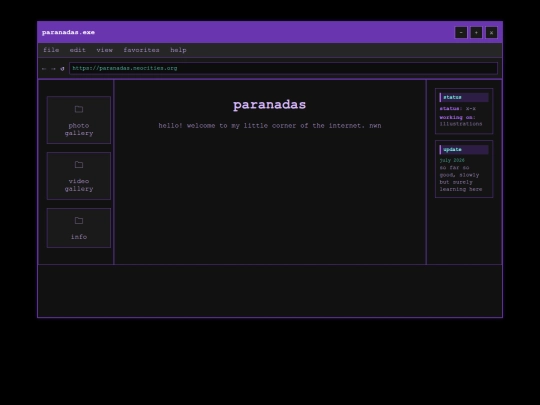Open the edit menu
The image size is (540, 405).
click(x=77, y=50)
